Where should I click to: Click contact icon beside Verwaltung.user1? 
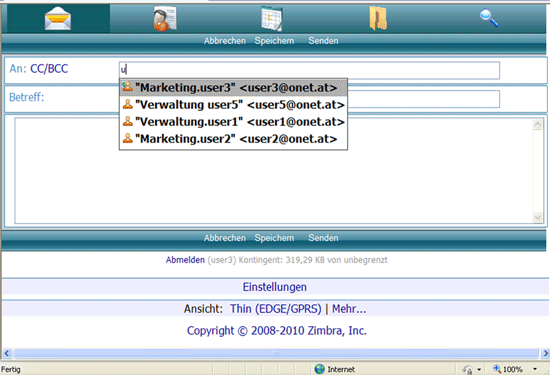(128, 121)
